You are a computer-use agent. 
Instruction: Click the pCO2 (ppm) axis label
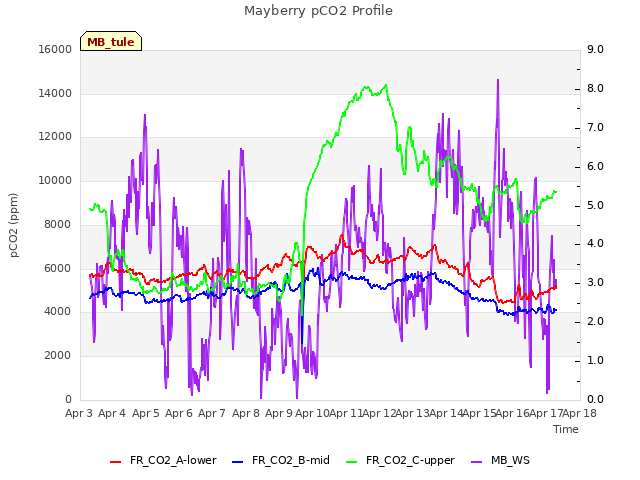pos(13,225)
